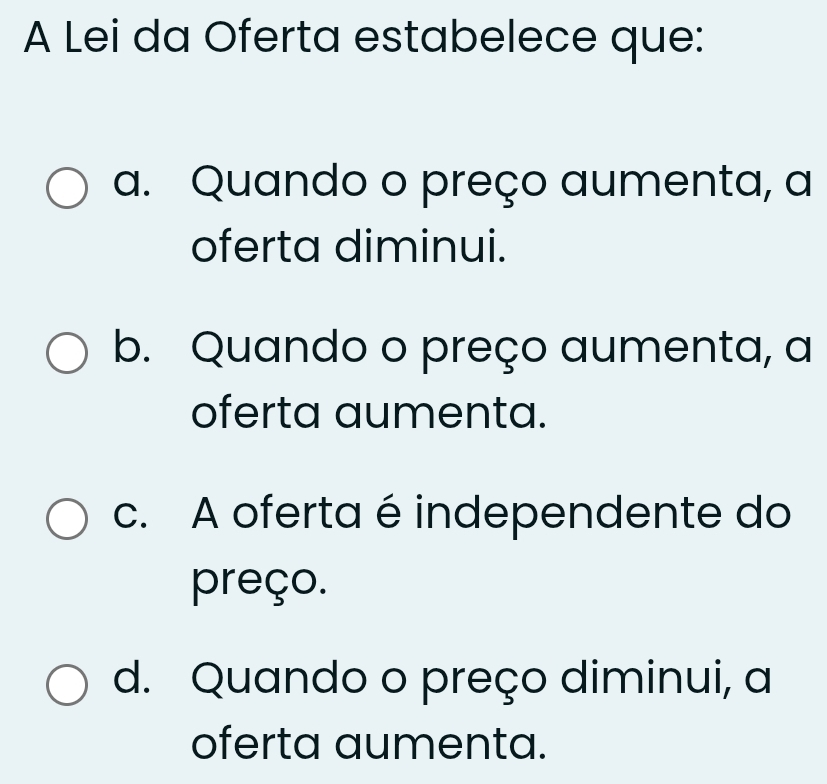This screenshot has width=827, height=784.
Task: Click the 'a.' option letter label
Action: [x=136, y=185]
